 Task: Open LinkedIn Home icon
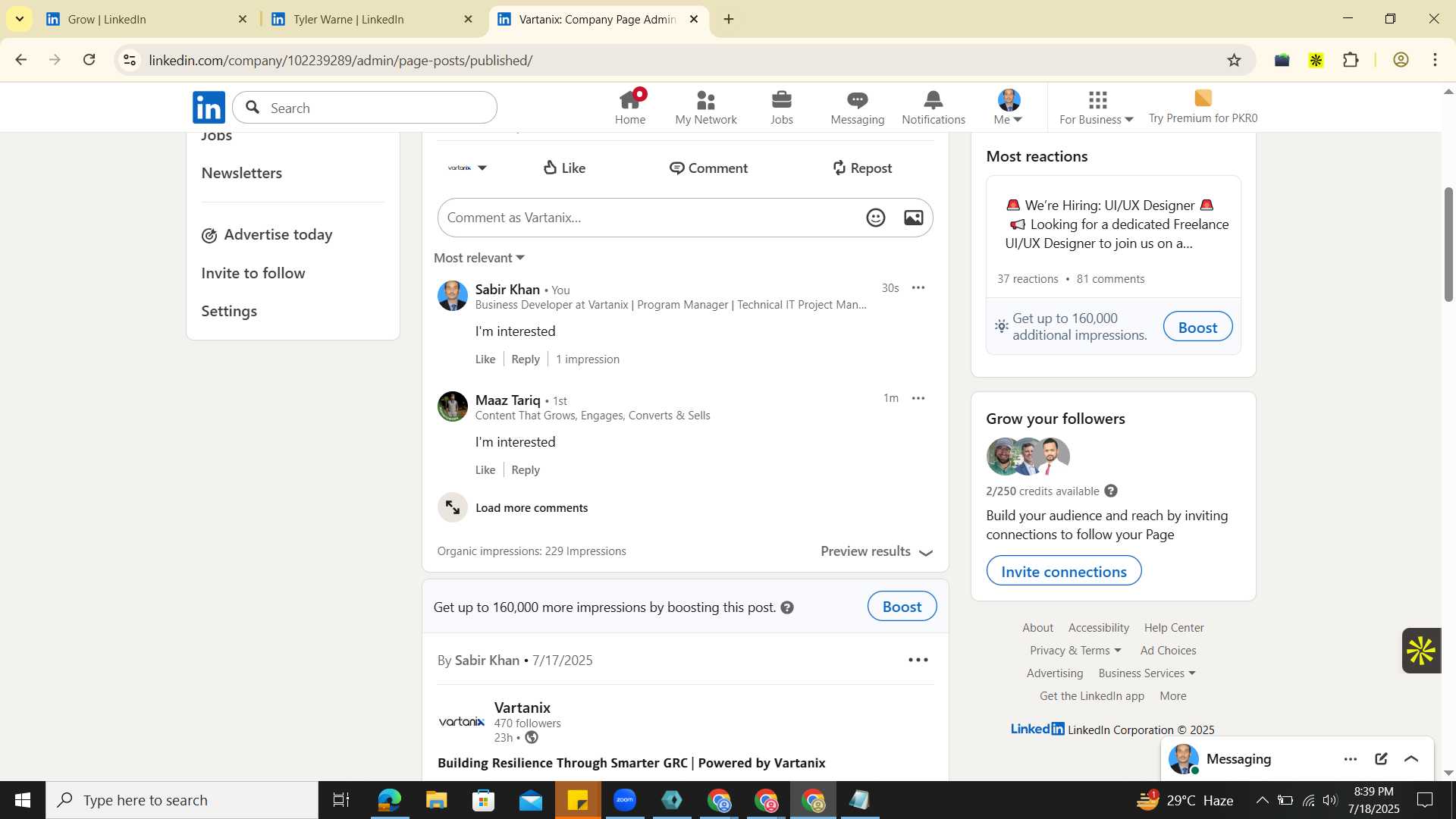(629, 107)
